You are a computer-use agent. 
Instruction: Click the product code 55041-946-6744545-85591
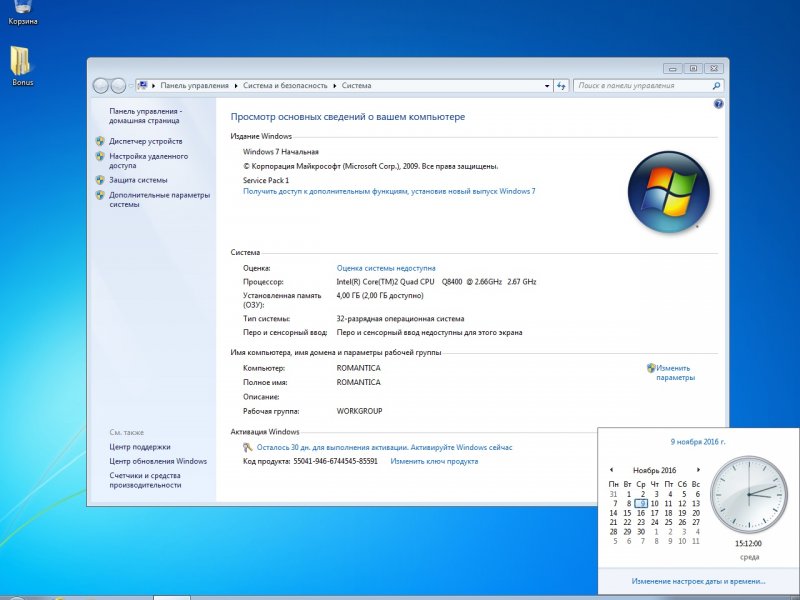click(x=336, y=461)
